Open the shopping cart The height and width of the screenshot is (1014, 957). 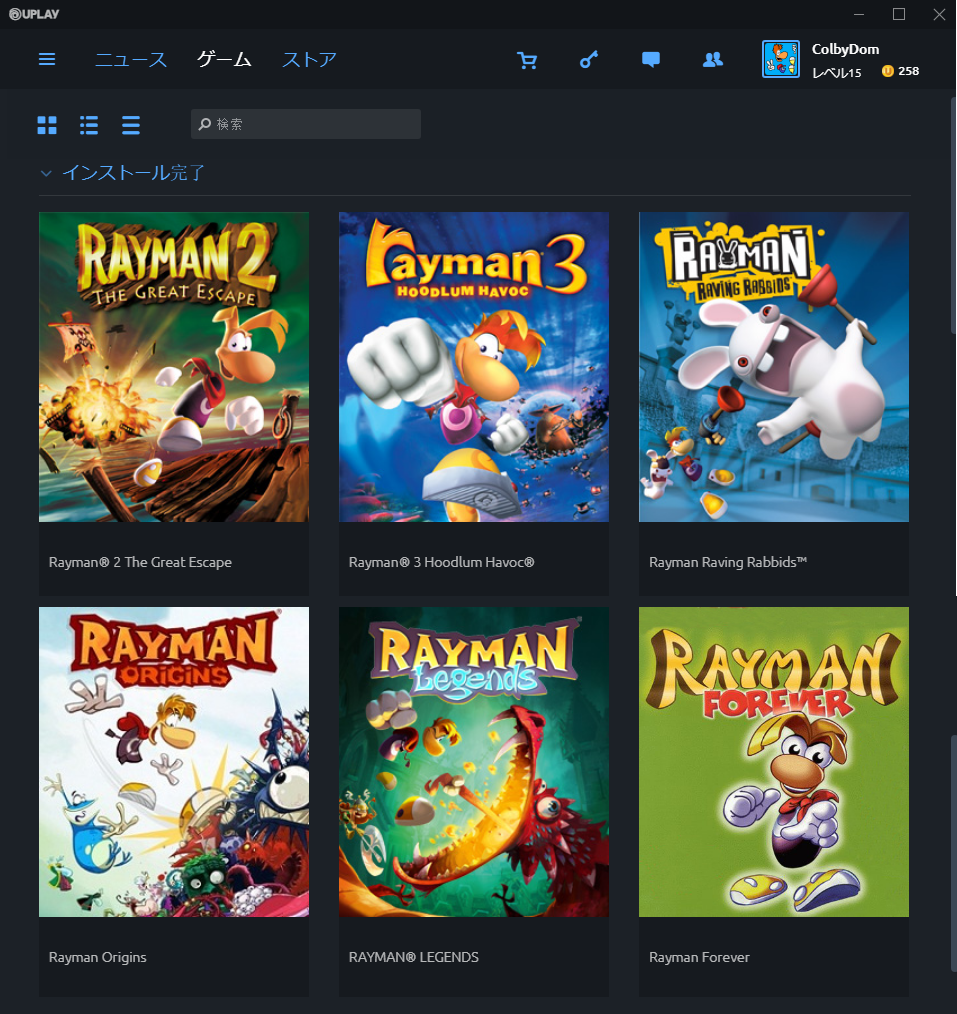[x=527, y=60]
